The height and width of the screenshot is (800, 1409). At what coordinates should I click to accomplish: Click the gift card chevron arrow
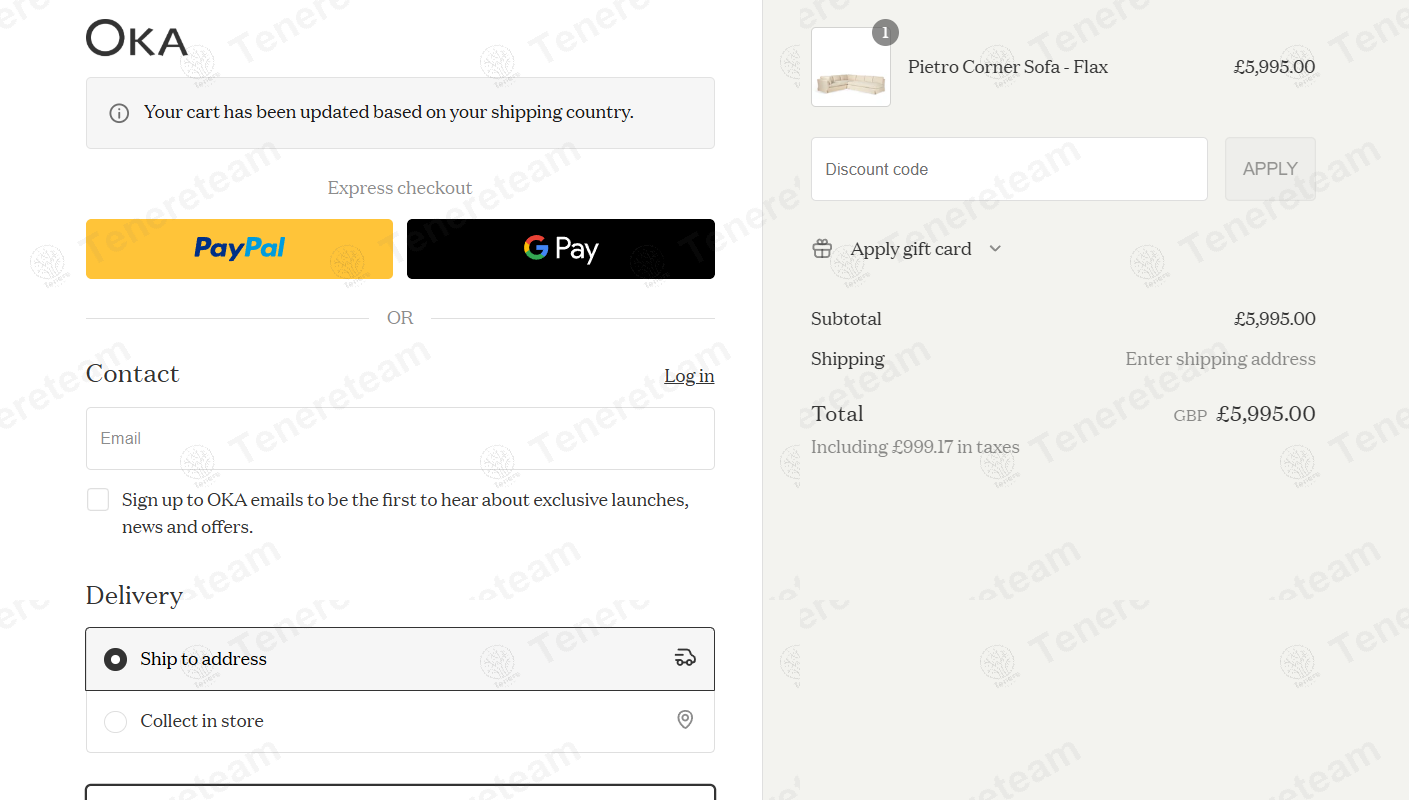[x=995, y=249]
